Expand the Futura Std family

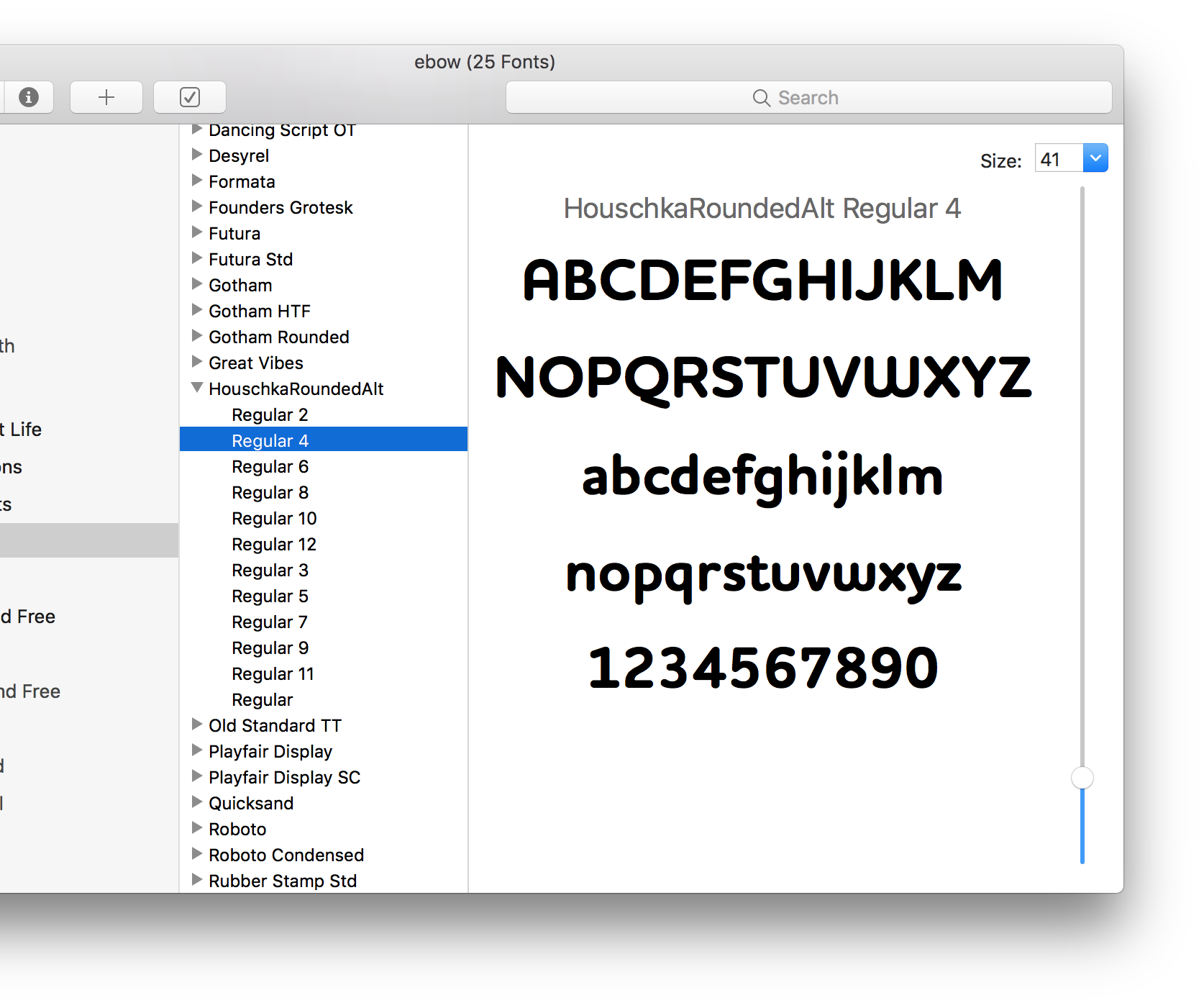coord(196,258)
